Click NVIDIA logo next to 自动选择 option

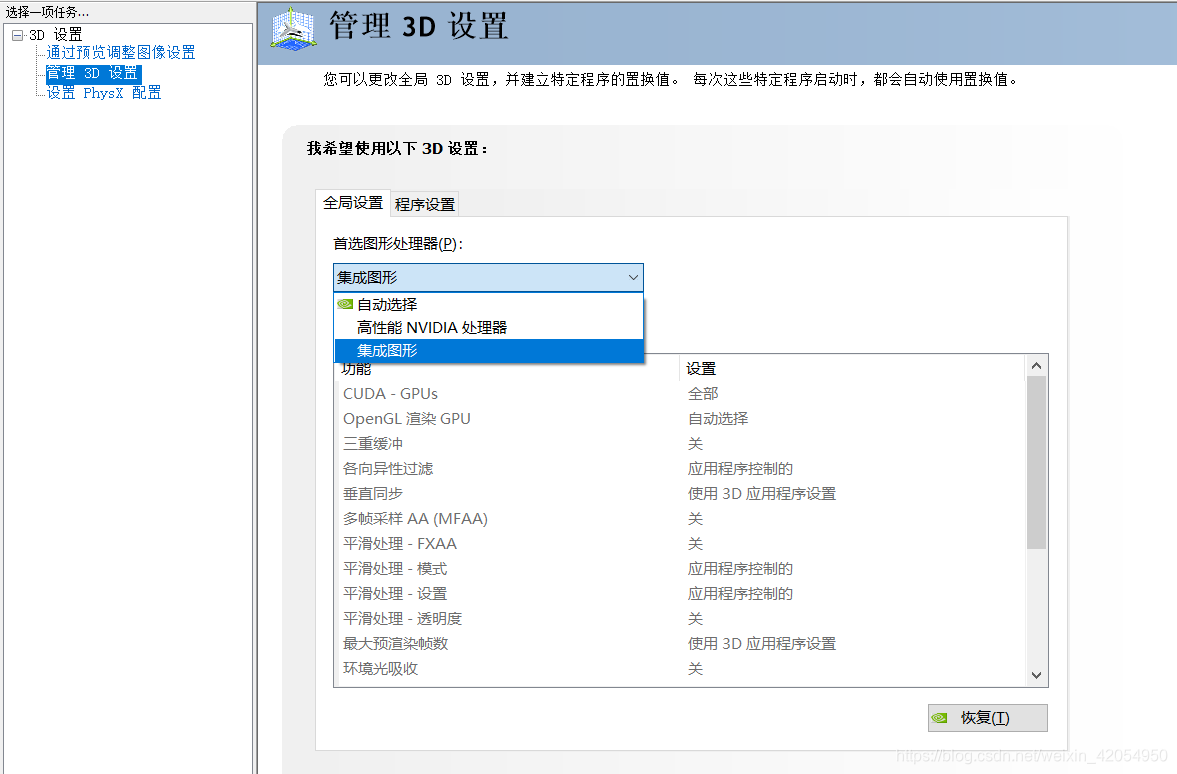(345, 305)
